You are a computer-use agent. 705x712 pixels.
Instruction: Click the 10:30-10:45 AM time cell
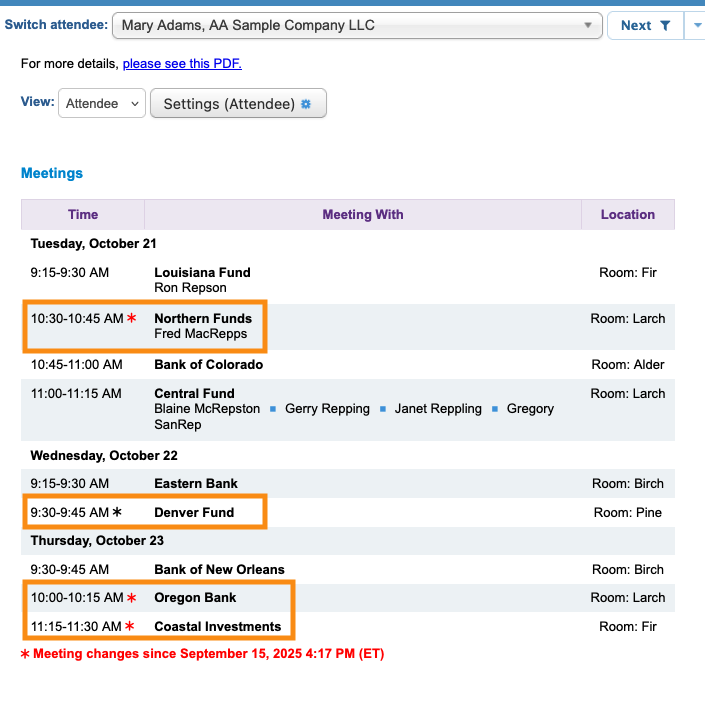[77, 318]
